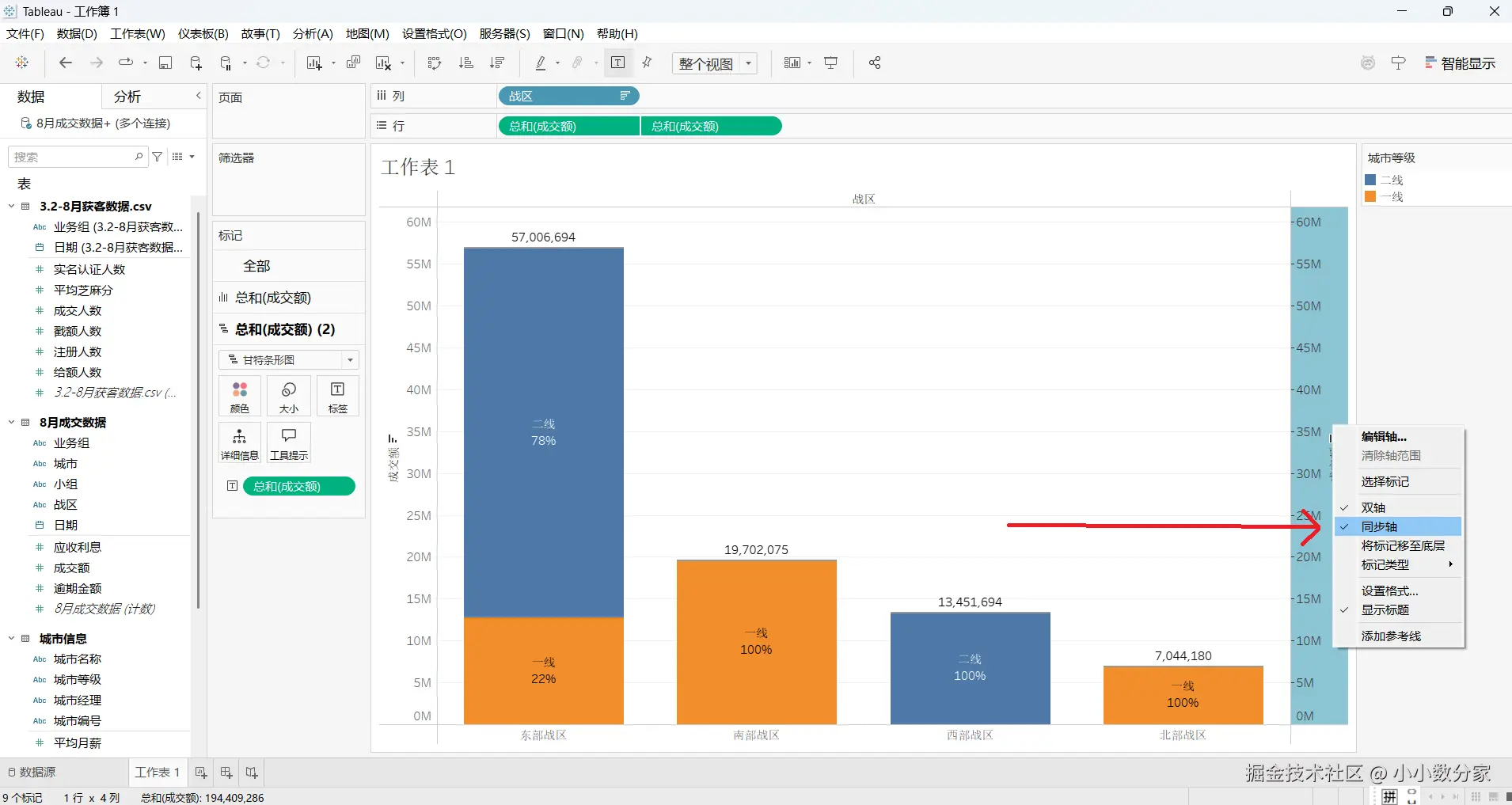Open the 数据(D) menu

pyautogui.click(x=77, y=33)
